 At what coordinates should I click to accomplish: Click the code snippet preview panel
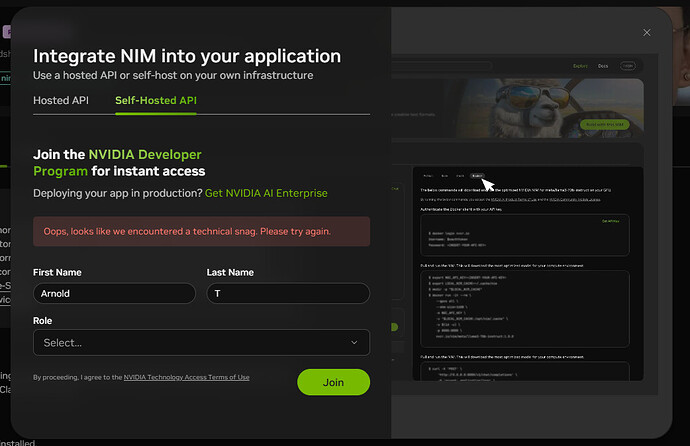pyautogui.click(x=528, y=274)
